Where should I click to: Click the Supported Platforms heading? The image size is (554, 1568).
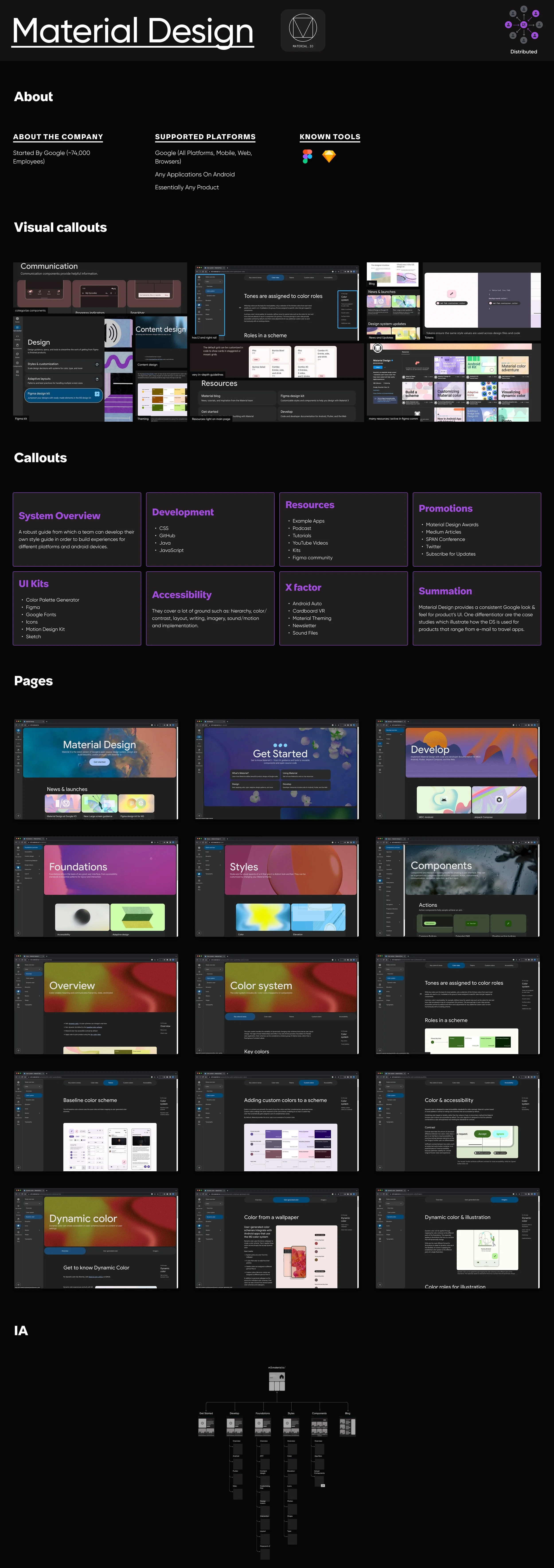[205, 137]
